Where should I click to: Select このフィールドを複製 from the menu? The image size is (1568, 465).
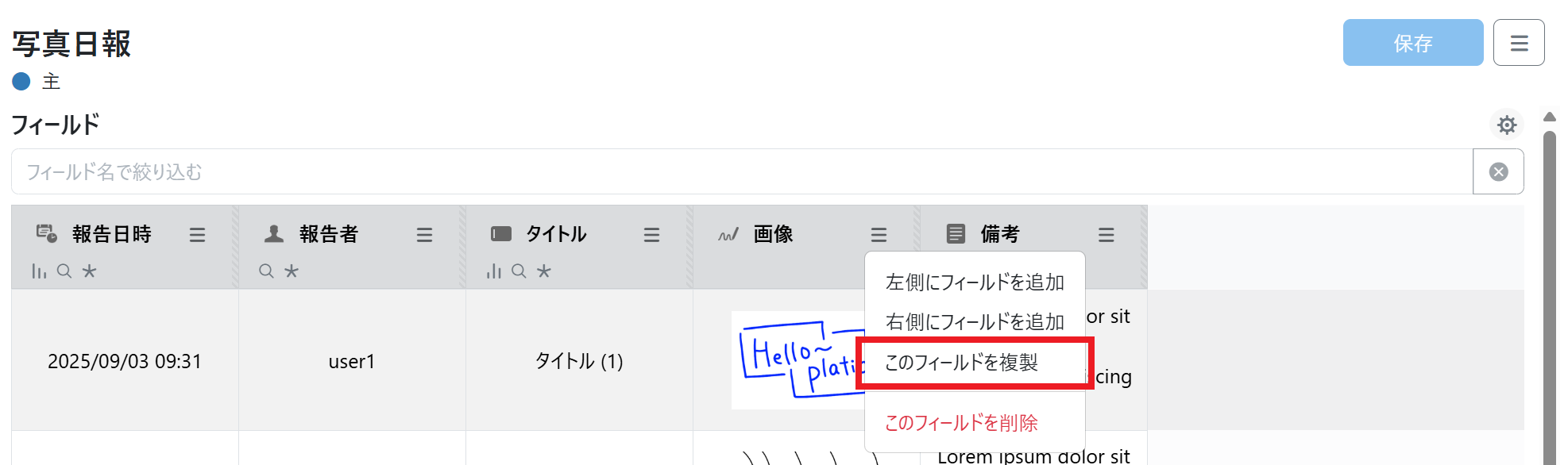961,363
